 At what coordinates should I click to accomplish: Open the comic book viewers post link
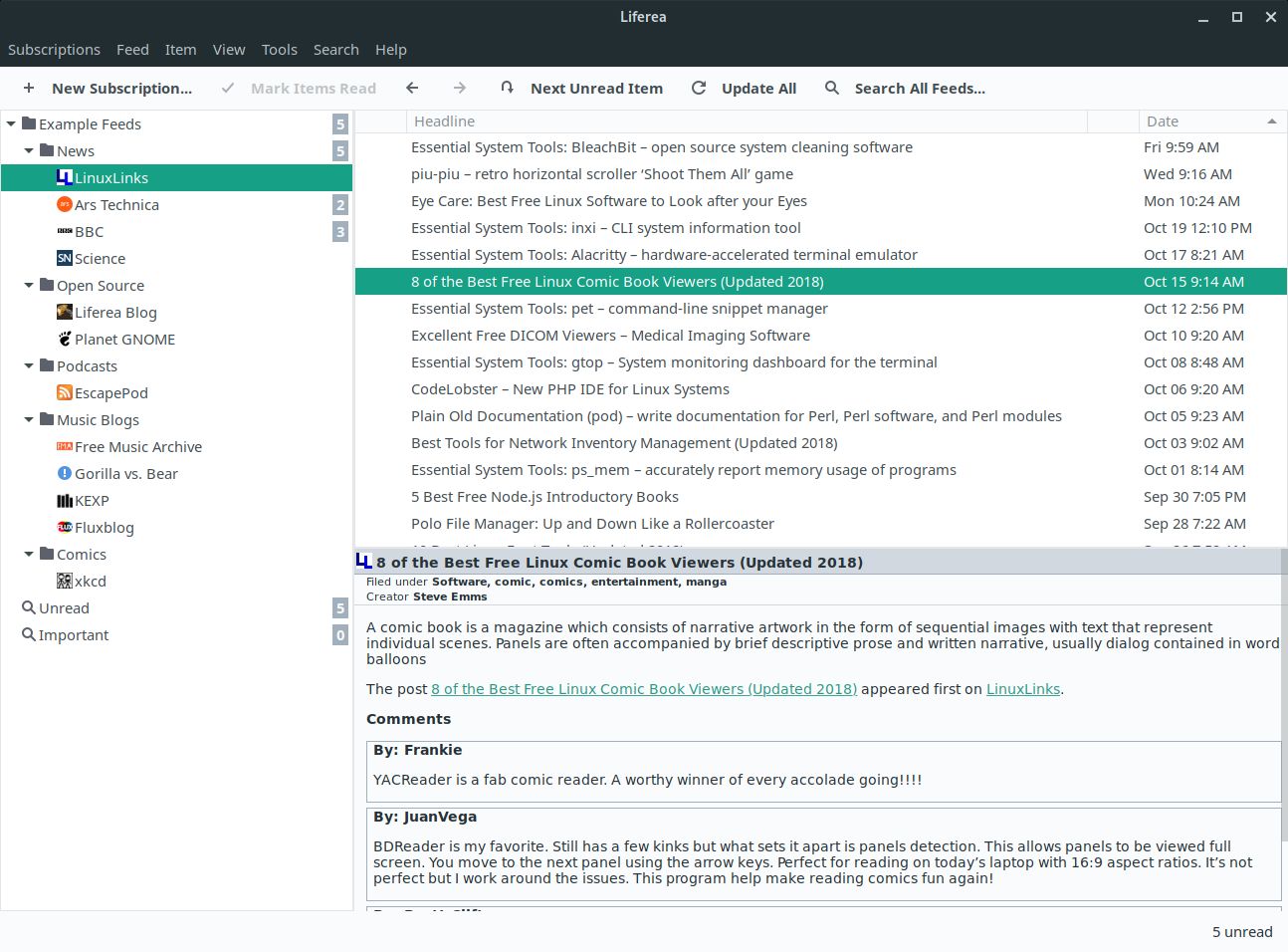point(644,689)
